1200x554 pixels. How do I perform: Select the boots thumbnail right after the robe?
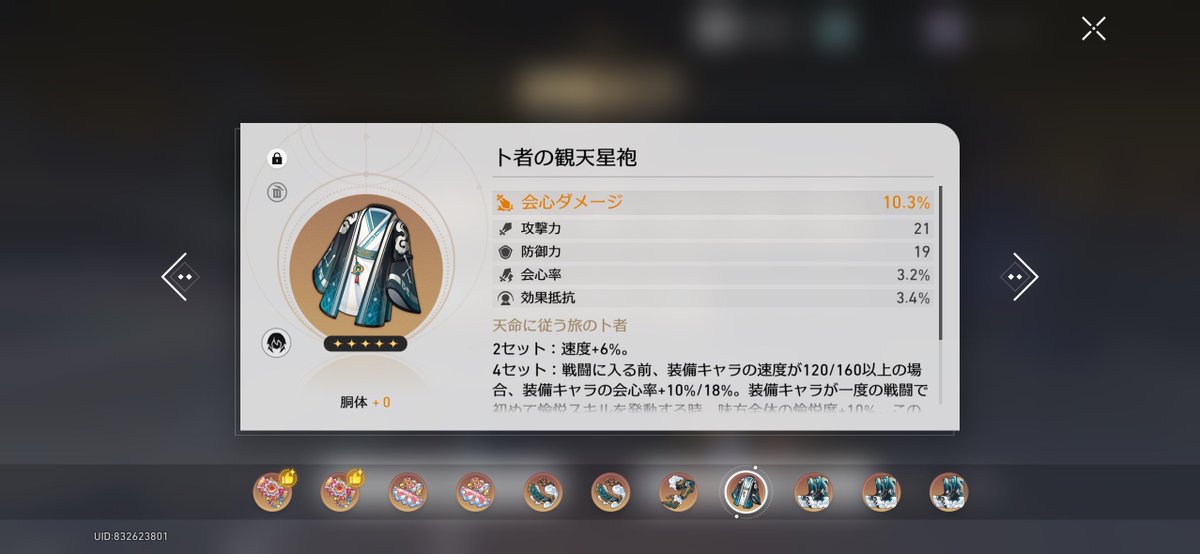813,492
